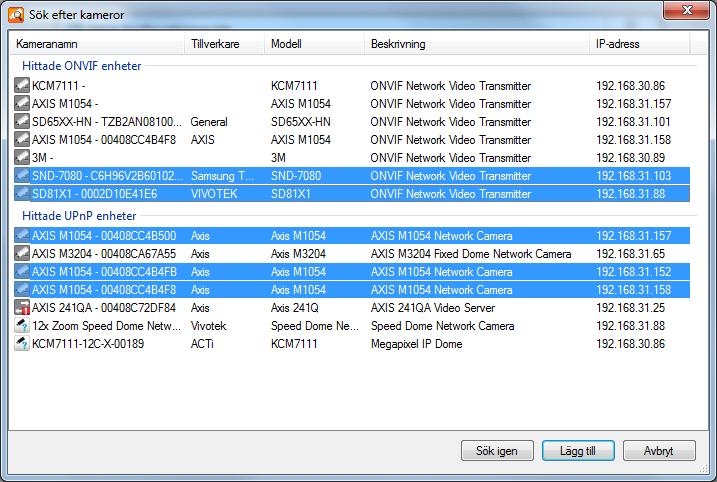
Task: Click the icon for ONVIF AXIS M1054 - 00408CC4B4F8
Action: 21,139
